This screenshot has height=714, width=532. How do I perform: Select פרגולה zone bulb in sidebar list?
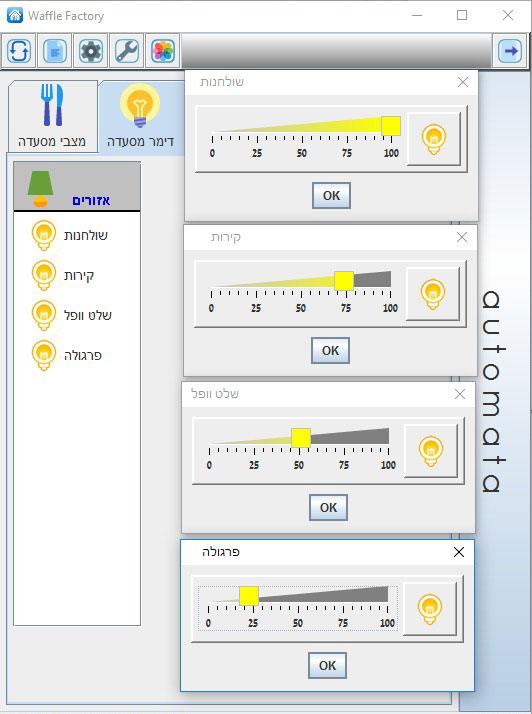(44, 356)
